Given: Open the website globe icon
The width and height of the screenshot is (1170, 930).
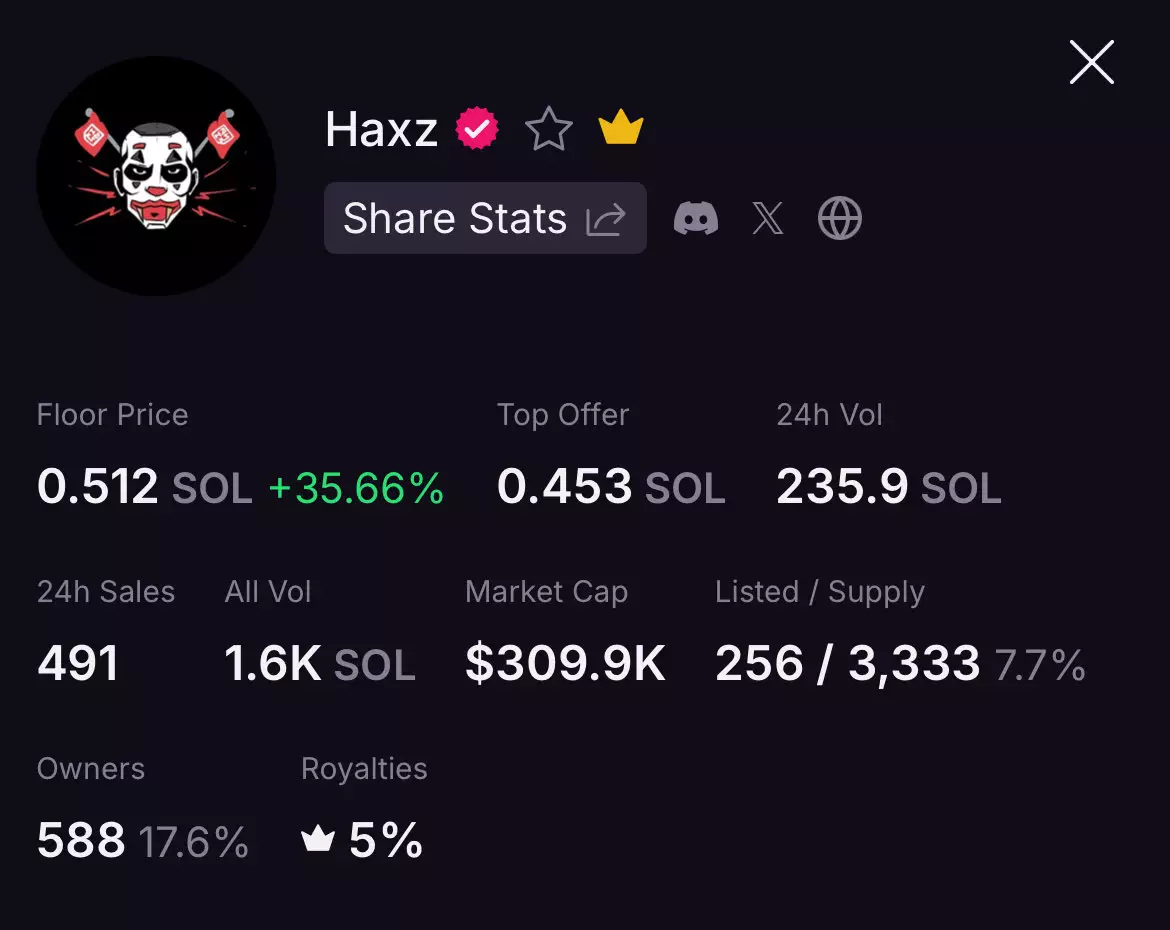Looking at the screenshot, I should [x=839, y=218].
